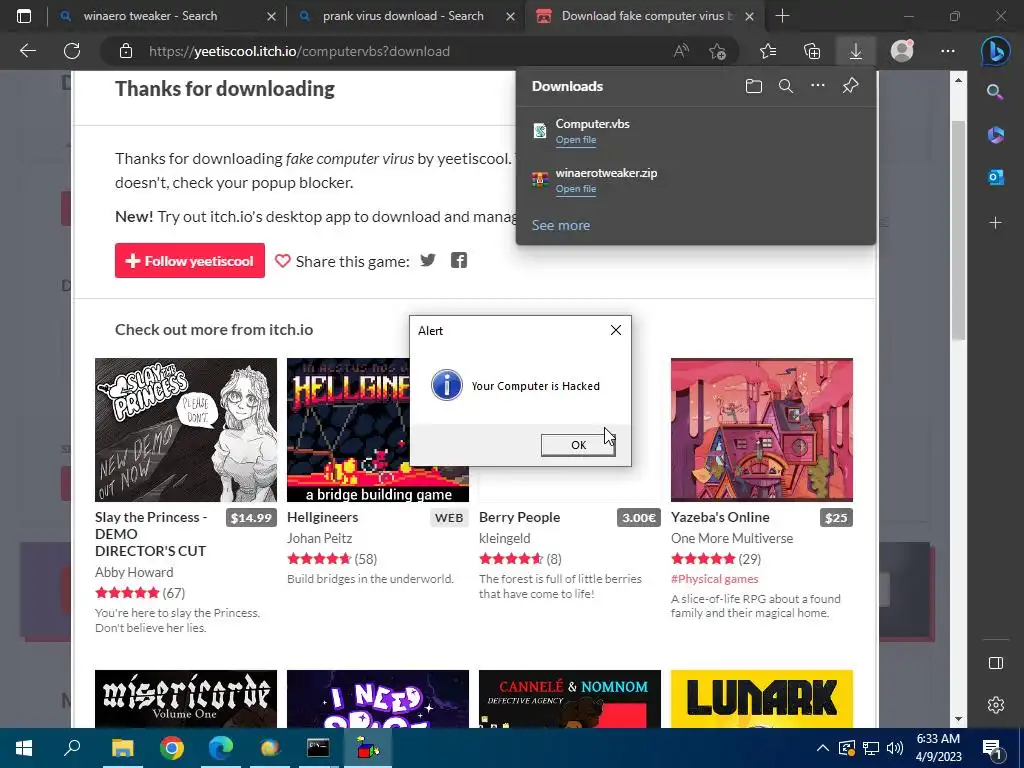Add a sidebar app with plus icon
Viewport: 1024px width, 768px height.
tap(995, 223)
